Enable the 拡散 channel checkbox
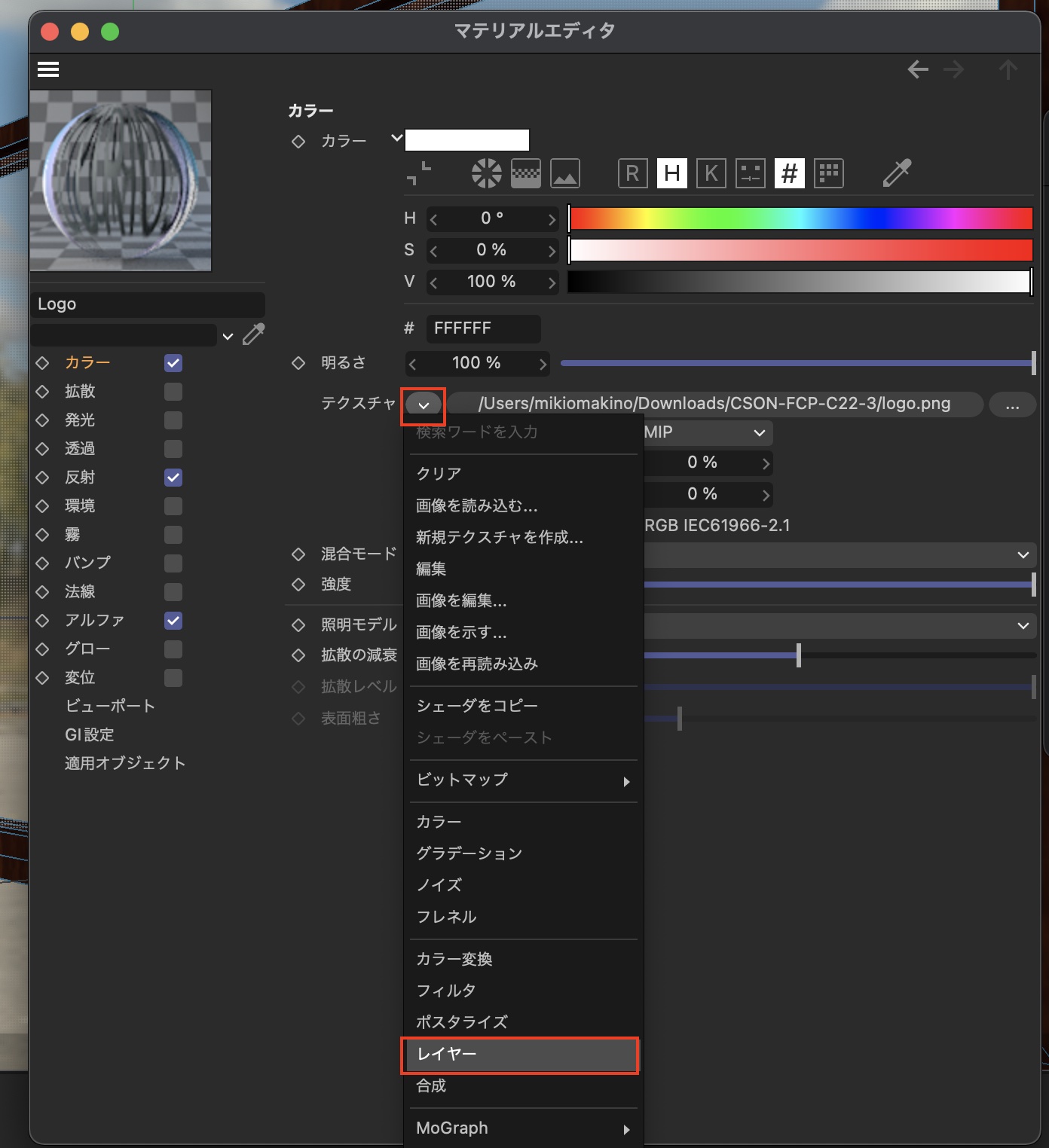This screenshot has height=1148, width=1049. pos(173,392)
